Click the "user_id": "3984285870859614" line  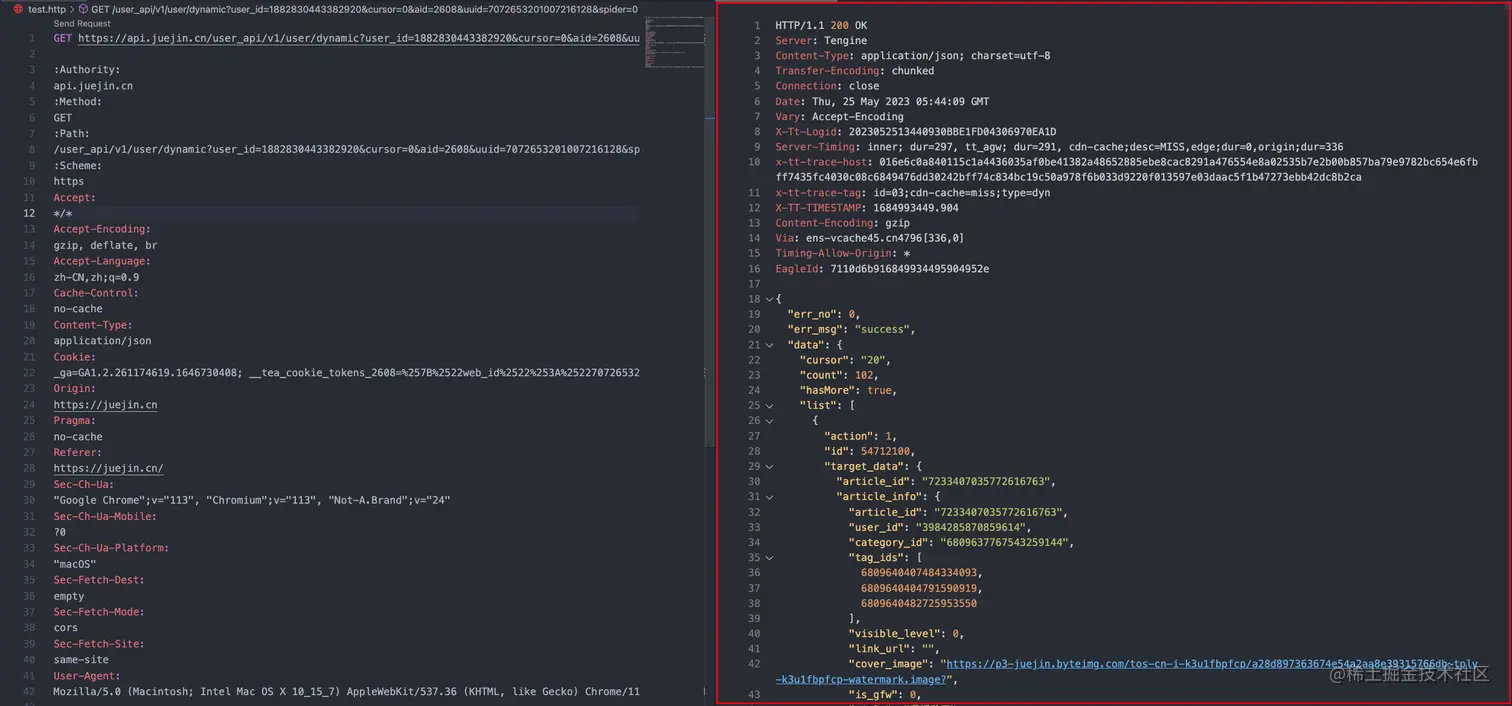click(940, 527)
